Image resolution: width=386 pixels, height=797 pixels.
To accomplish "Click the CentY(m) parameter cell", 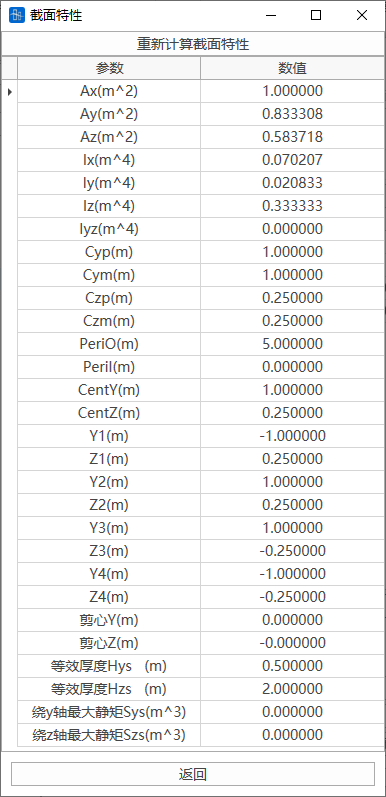I will (x=109, y=390).
